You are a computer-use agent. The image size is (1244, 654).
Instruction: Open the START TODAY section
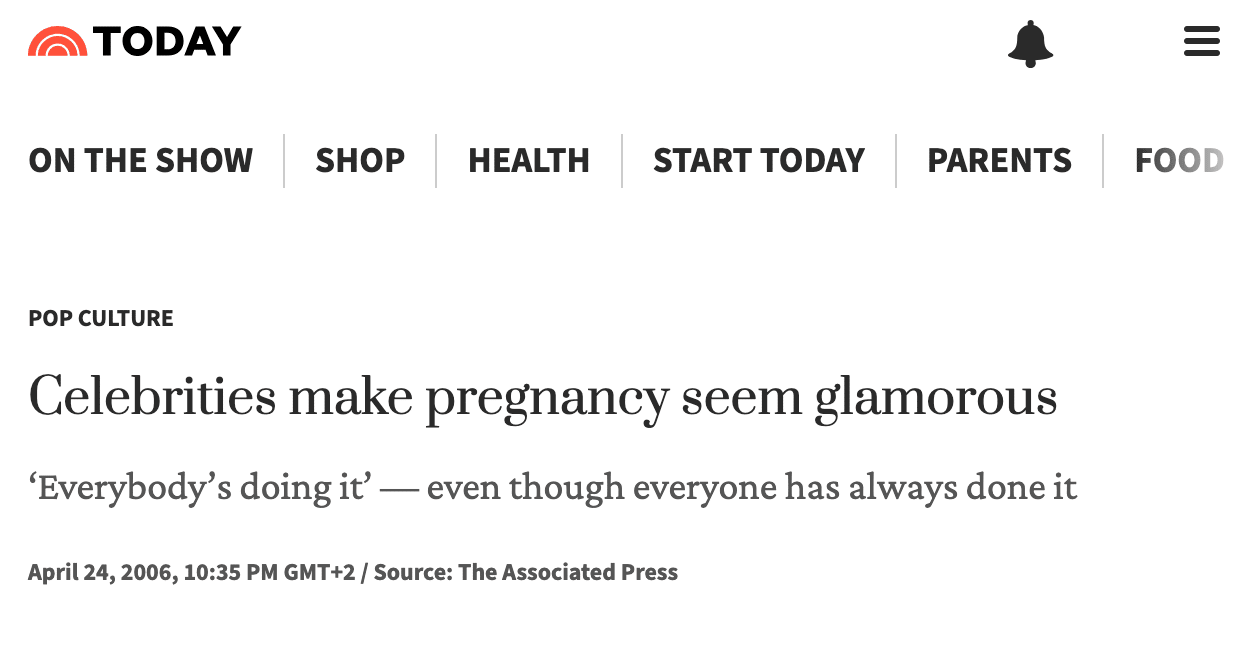click(759, 161)
